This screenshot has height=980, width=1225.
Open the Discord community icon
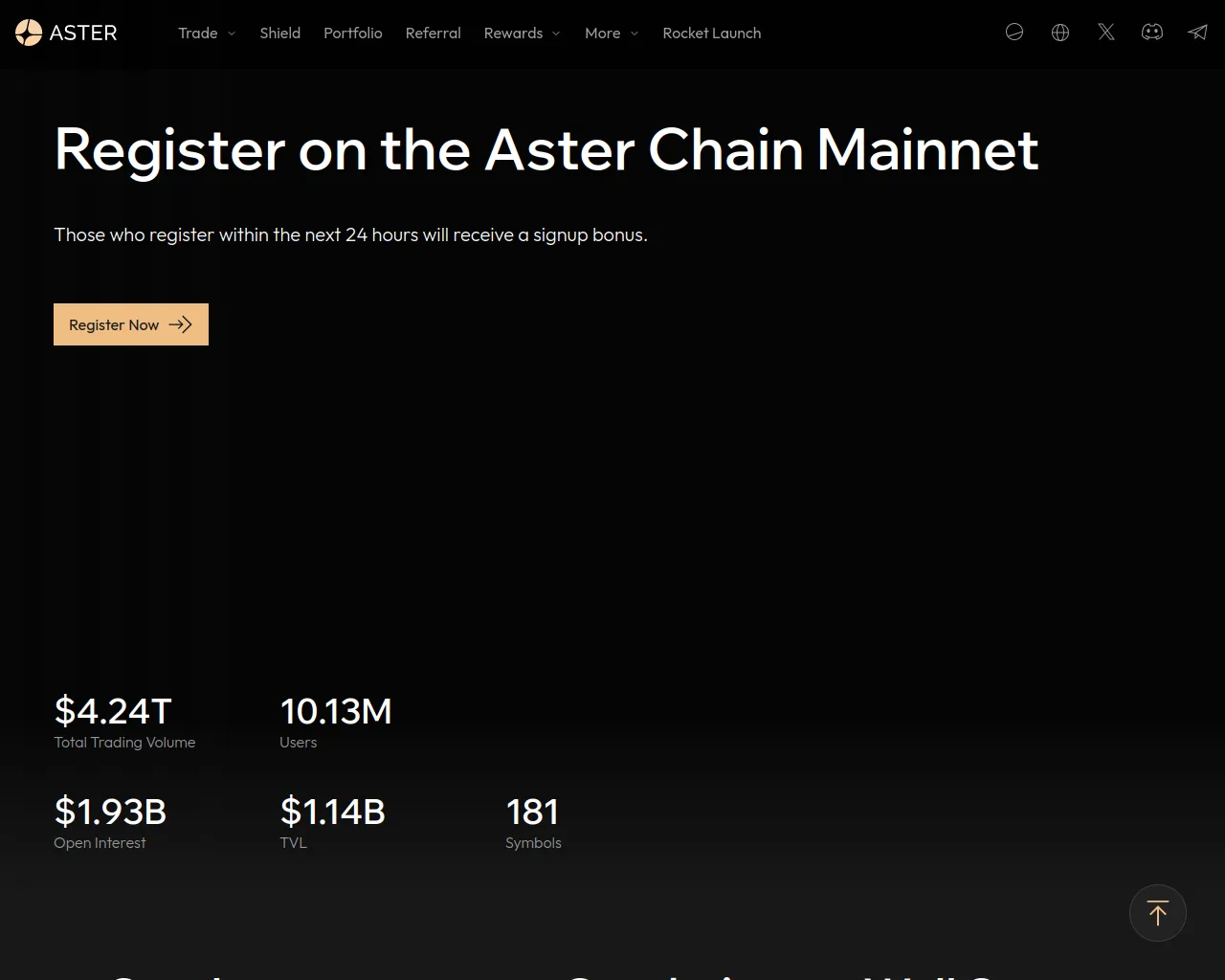[x=1152, y=33]
